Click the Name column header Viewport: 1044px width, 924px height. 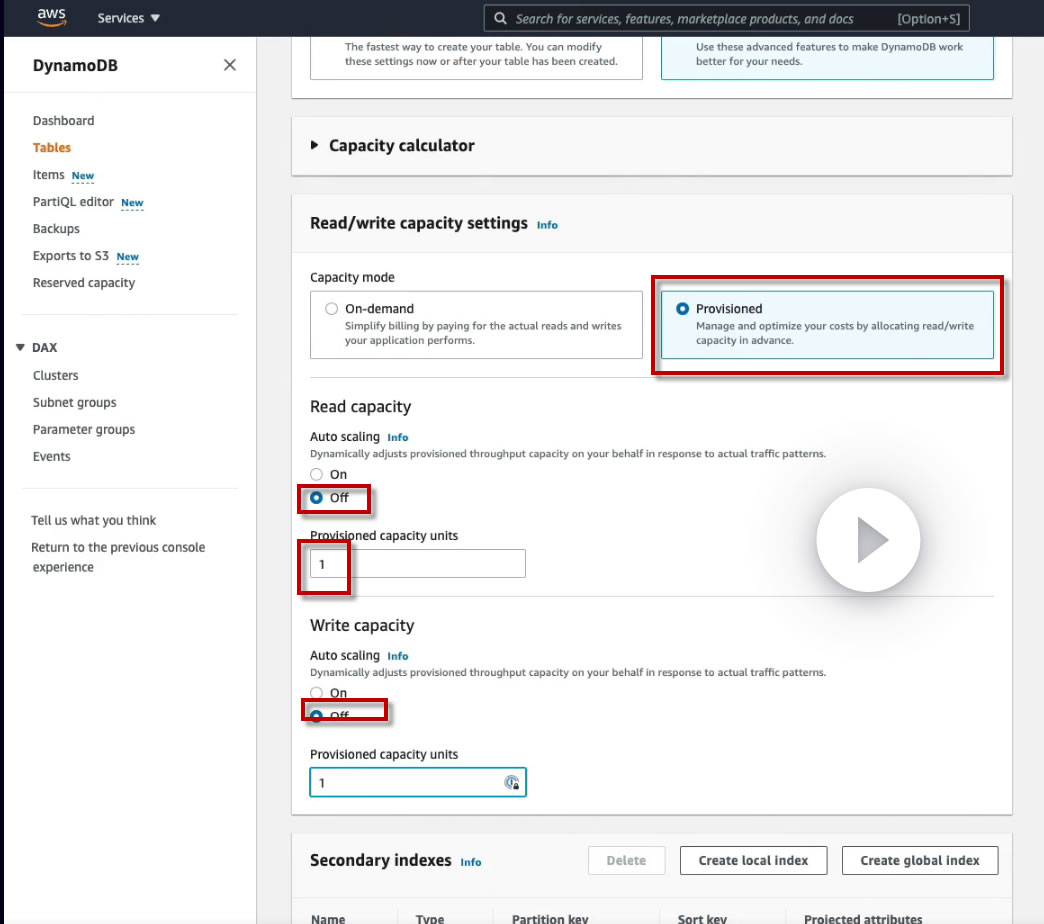pyautogui.click(x=328, y=918)
